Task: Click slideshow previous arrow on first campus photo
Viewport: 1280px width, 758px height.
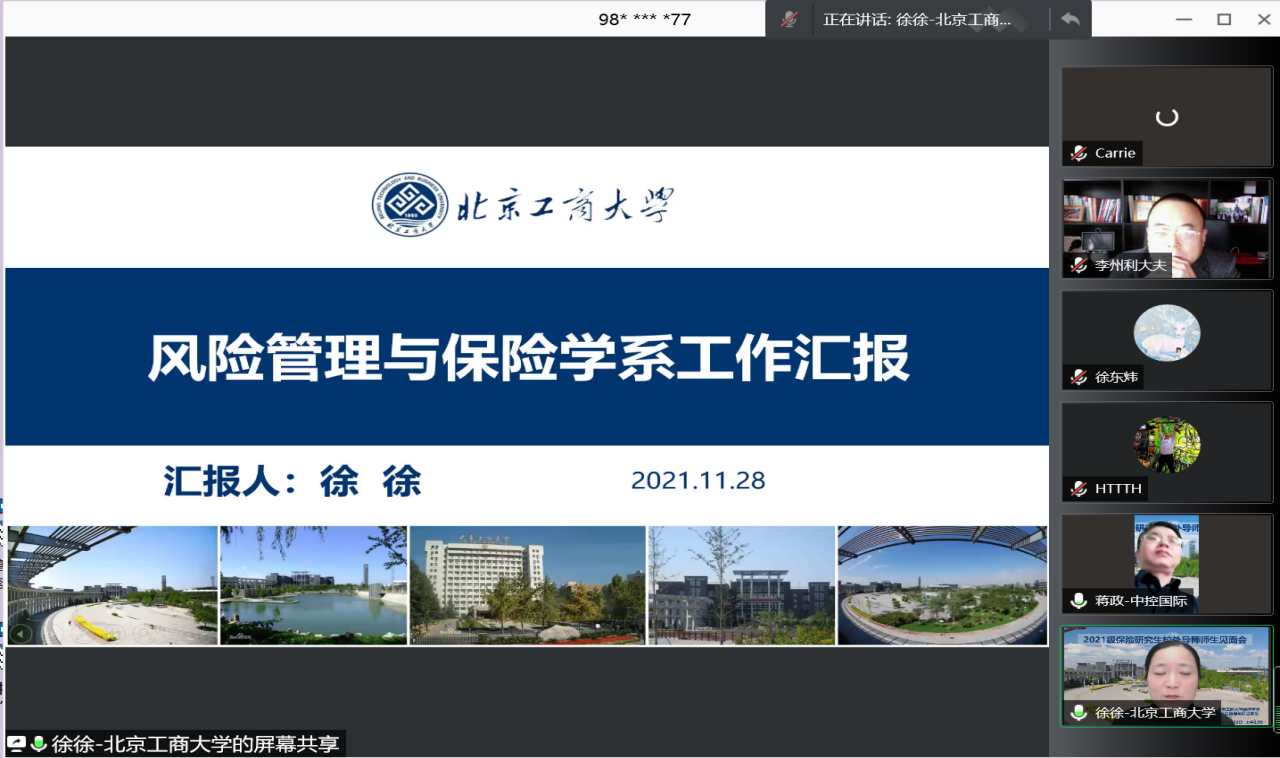Action: (x=21, y=632)
